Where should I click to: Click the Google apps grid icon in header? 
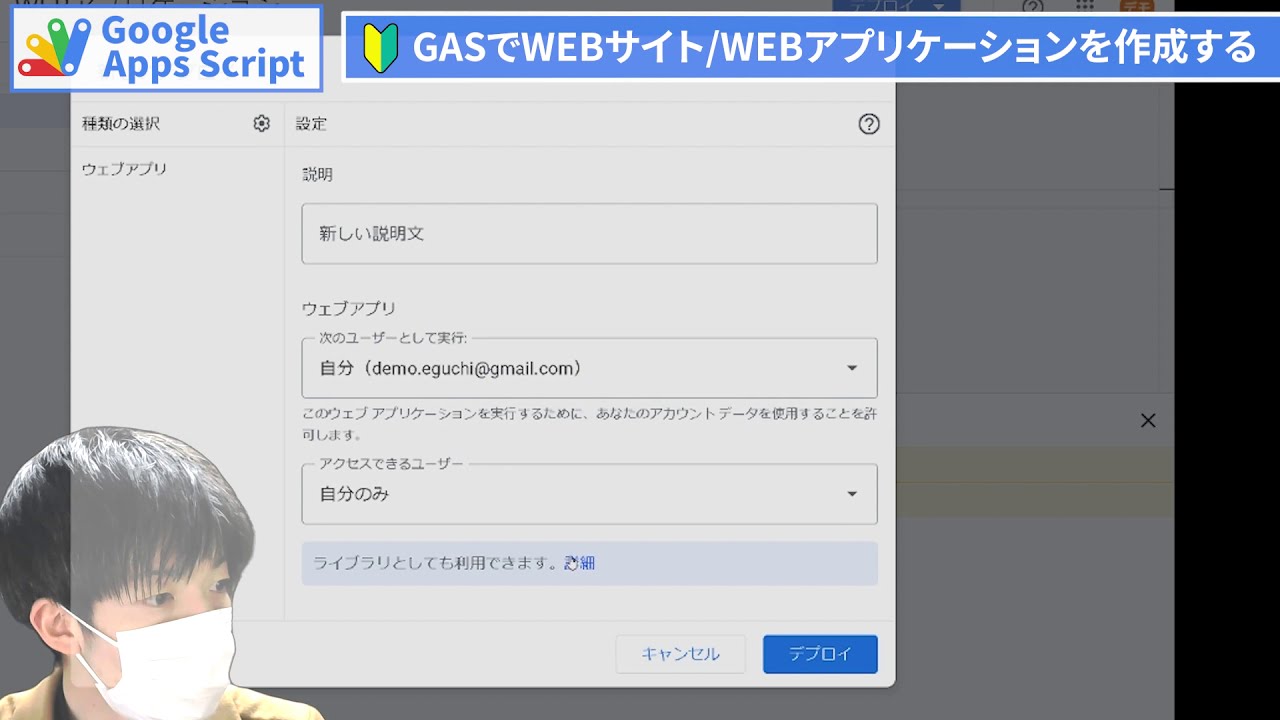1085,7
